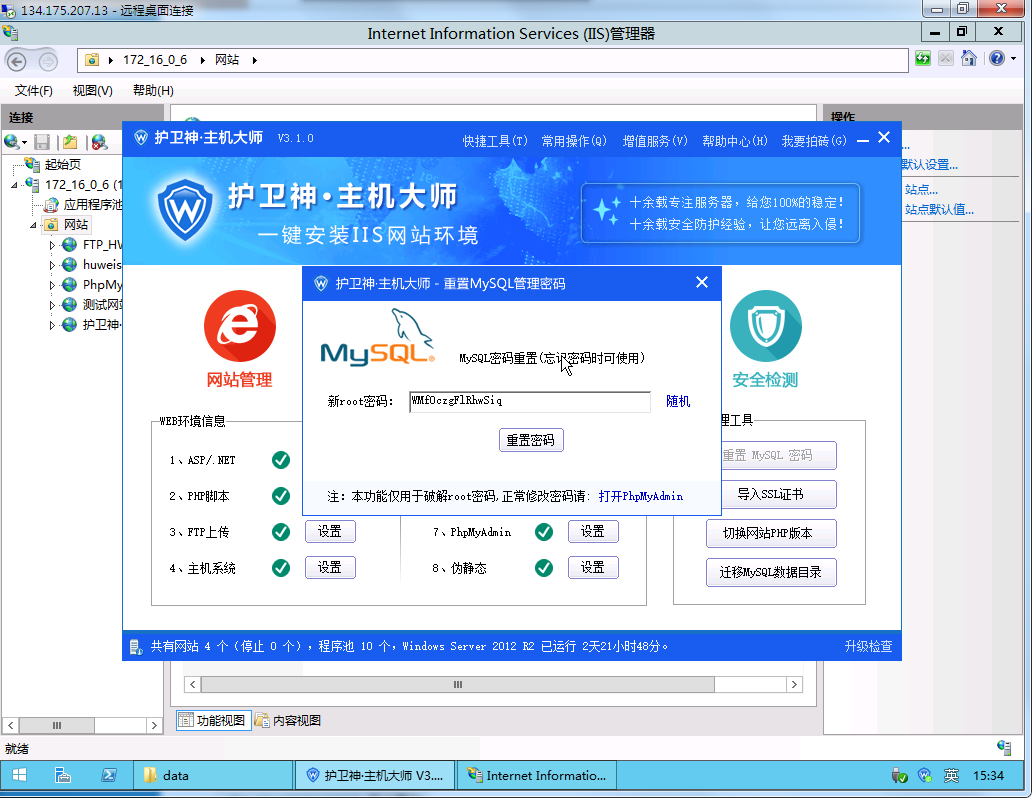Click the 重置密码 button
The image size is (1032, 798).
(x=531, y=440)
